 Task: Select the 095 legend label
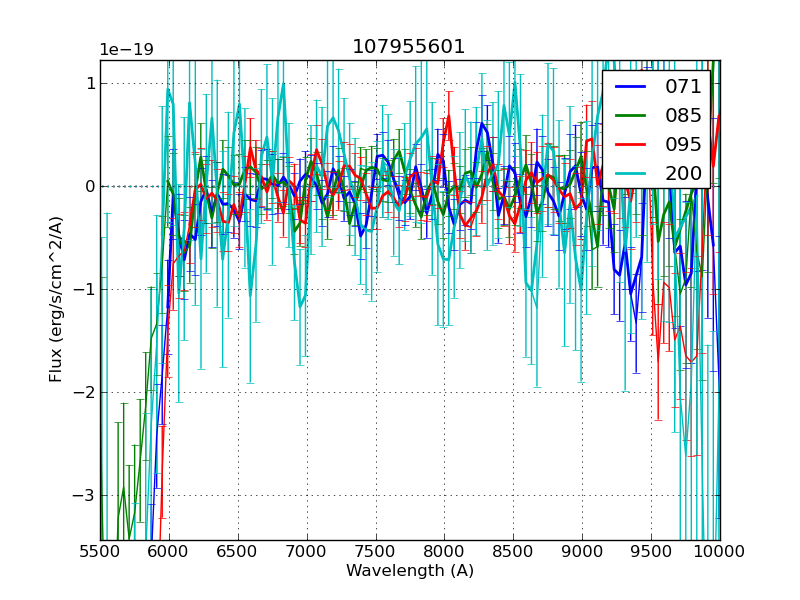click(x=683, y=144)
